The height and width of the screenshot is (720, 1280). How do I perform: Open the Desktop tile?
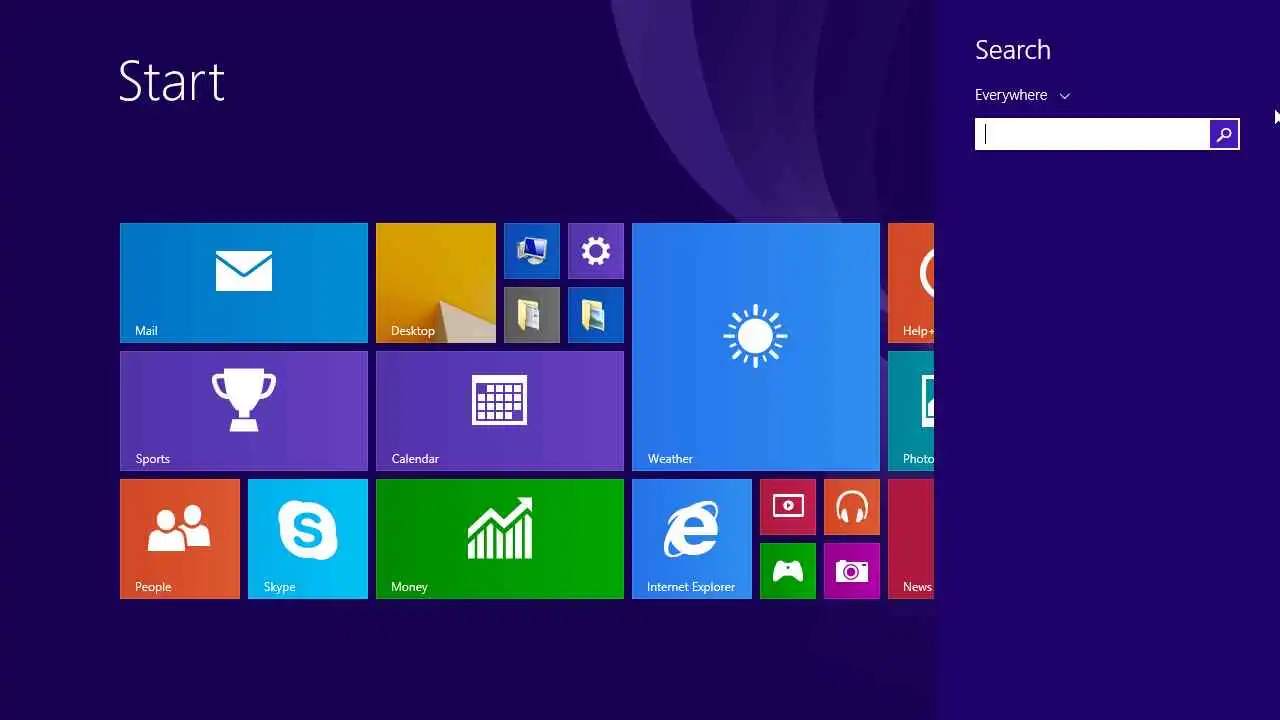pos(436,283)
